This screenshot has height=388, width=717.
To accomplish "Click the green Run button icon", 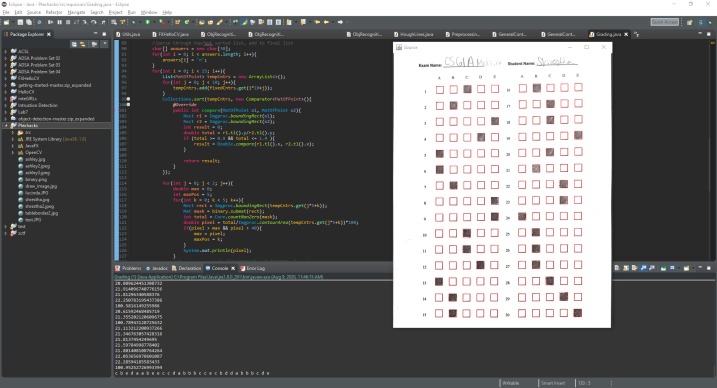I will (147, 22).
